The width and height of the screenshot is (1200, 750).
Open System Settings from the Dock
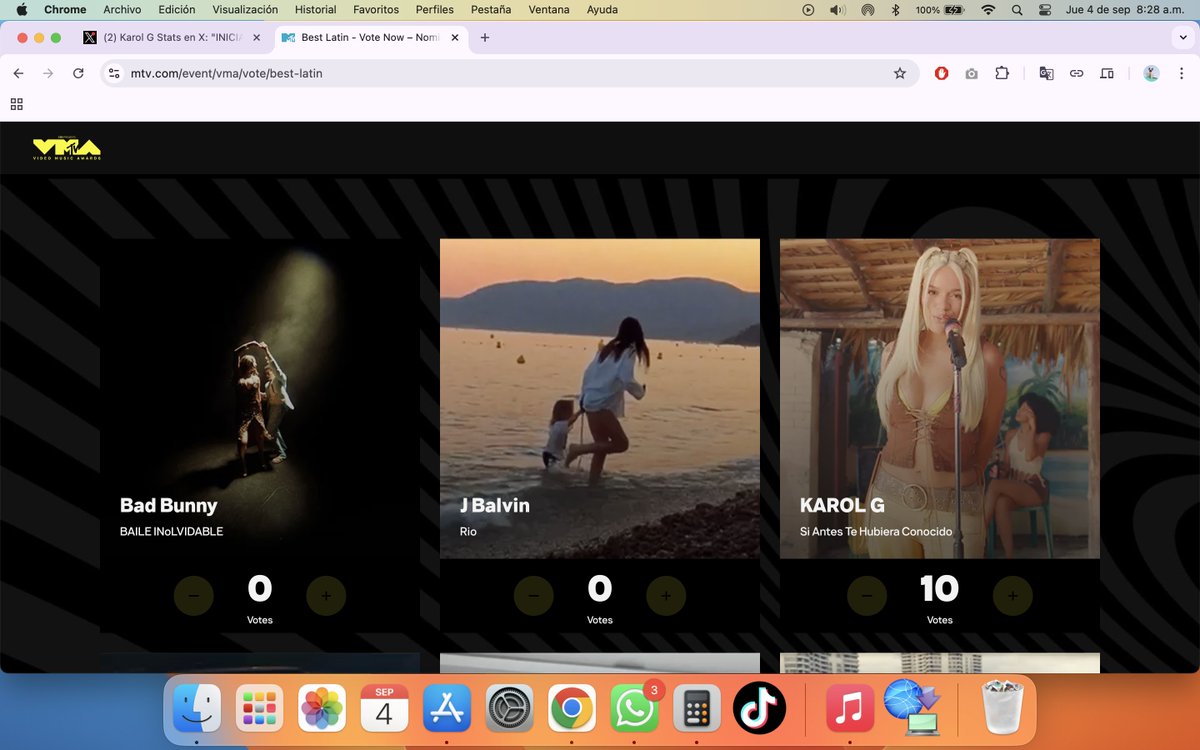(510, 709)
